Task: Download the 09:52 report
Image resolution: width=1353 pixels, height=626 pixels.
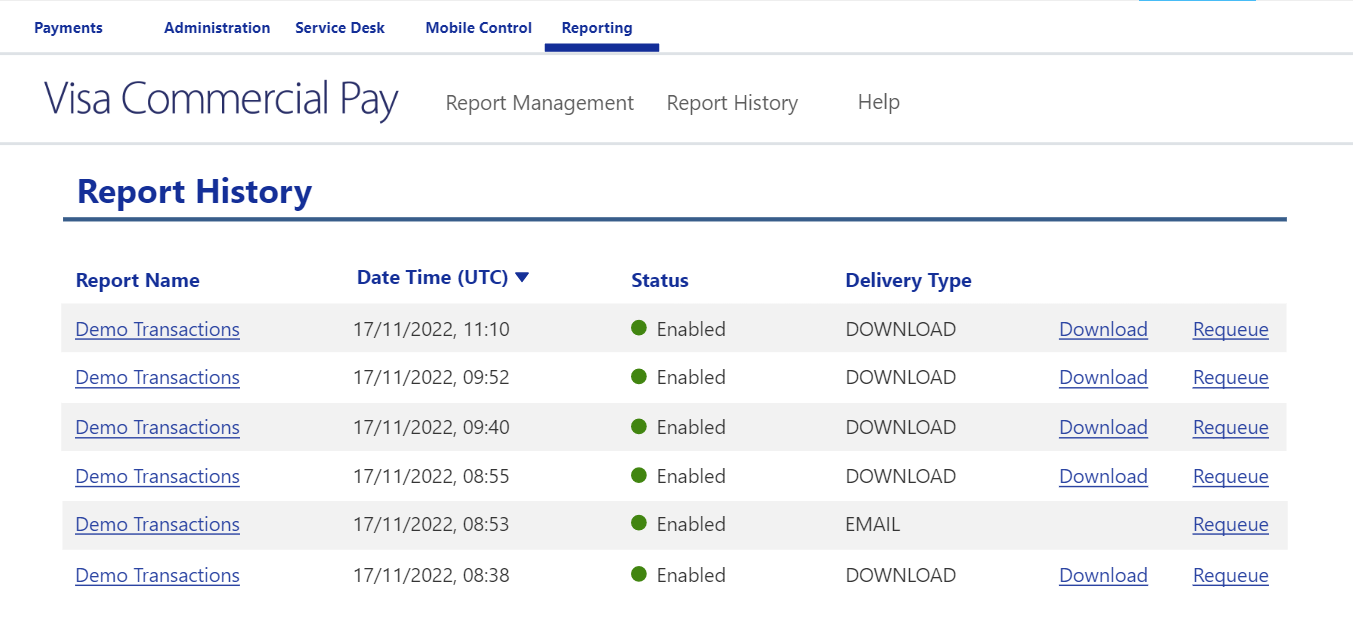Action: [1103, 377]
